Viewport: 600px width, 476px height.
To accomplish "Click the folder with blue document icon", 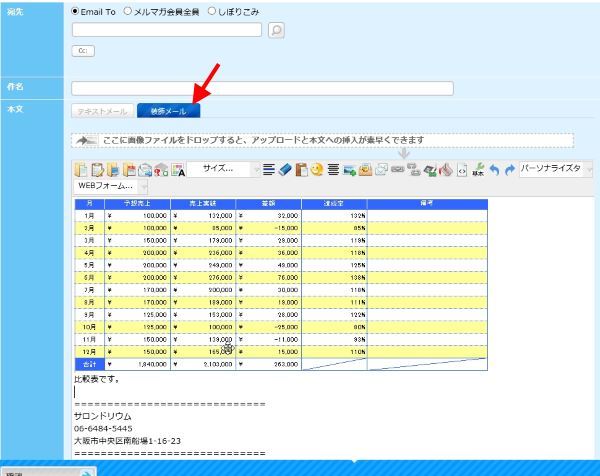I will [113, 170].
